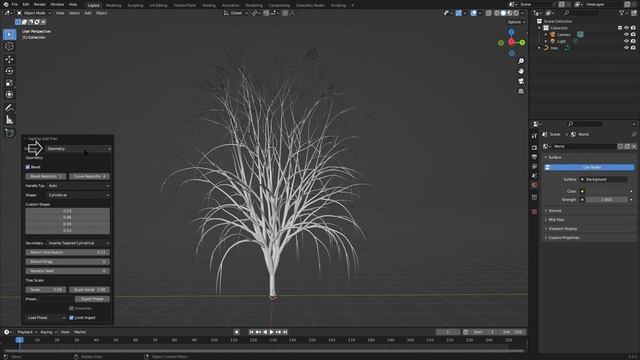The width and height of the screenshot is (640, 360).
Task: Switch to the Modeling workspace tab
Action: 113,5
